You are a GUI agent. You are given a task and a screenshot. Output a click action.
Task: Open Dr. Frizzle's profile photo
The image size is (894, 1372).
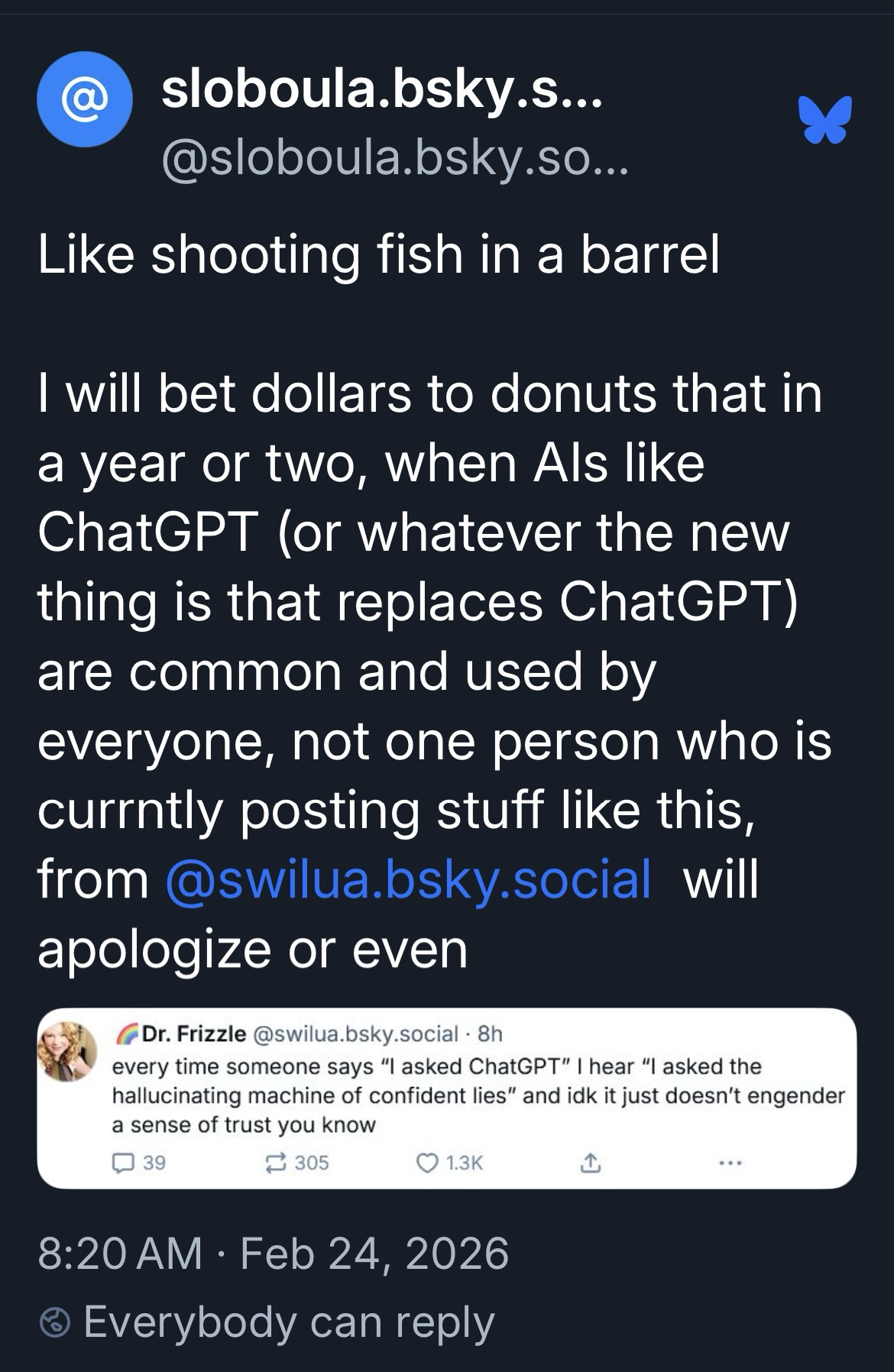tap(69, 1051)
